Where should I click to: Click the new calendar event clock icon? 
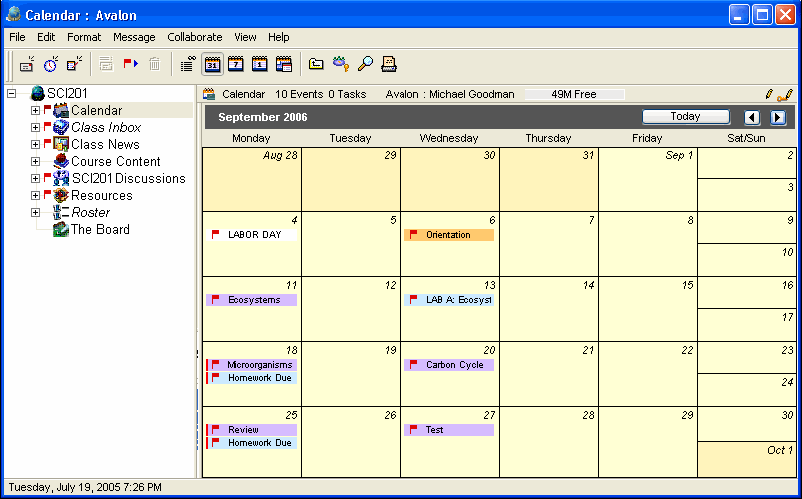click(50, 64)
